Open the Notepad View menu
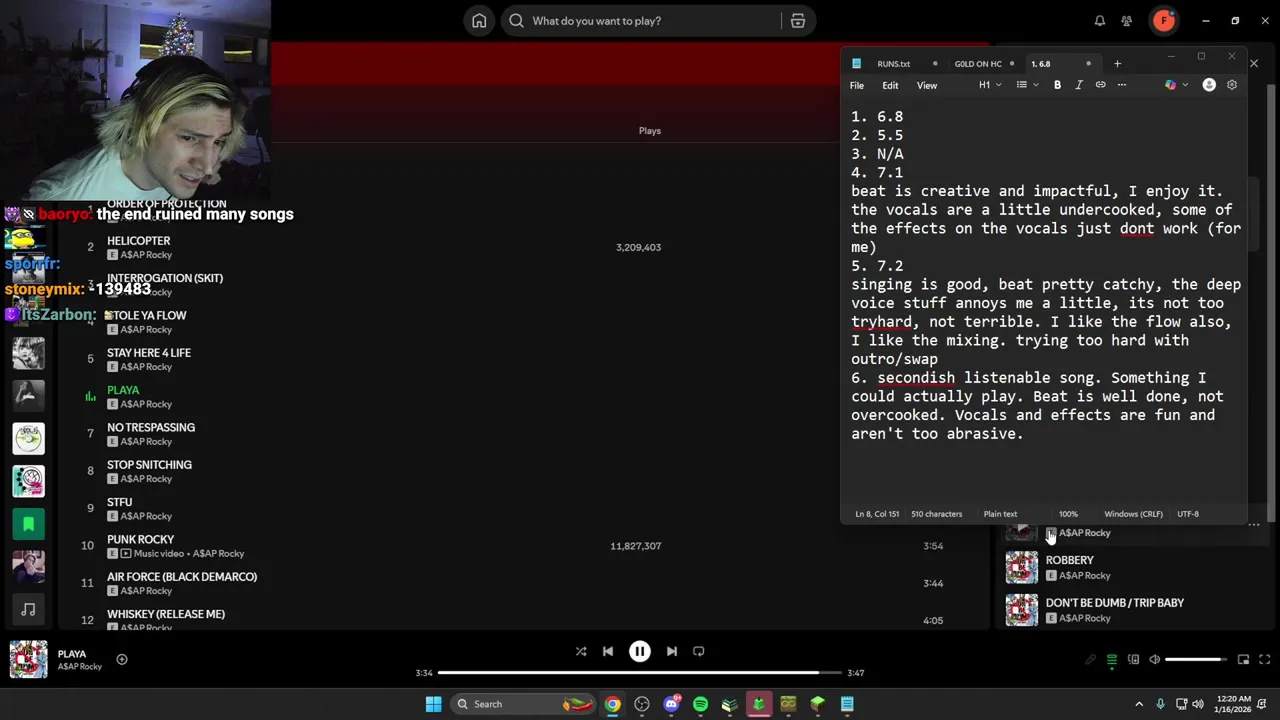The height and width of the screenshot is (720, 1280). [927, 85]
